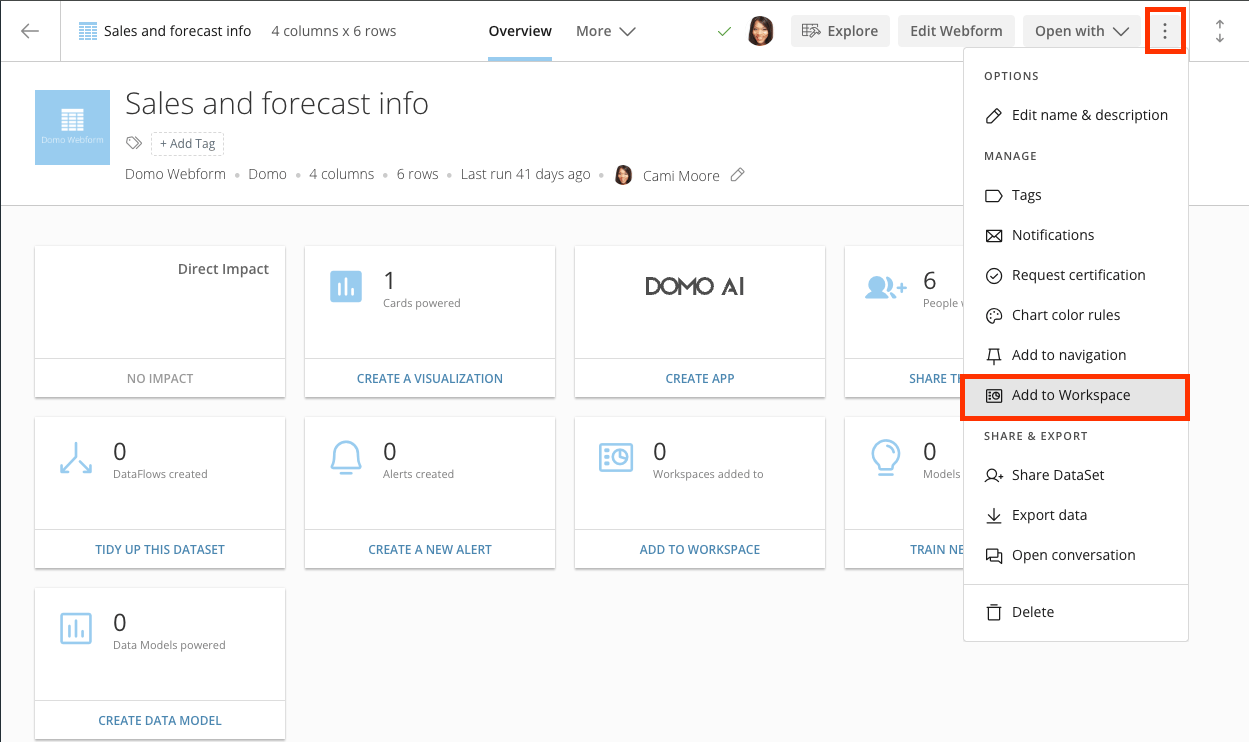
Task: Click the Explore button
Action: click(x=841, y=31)
